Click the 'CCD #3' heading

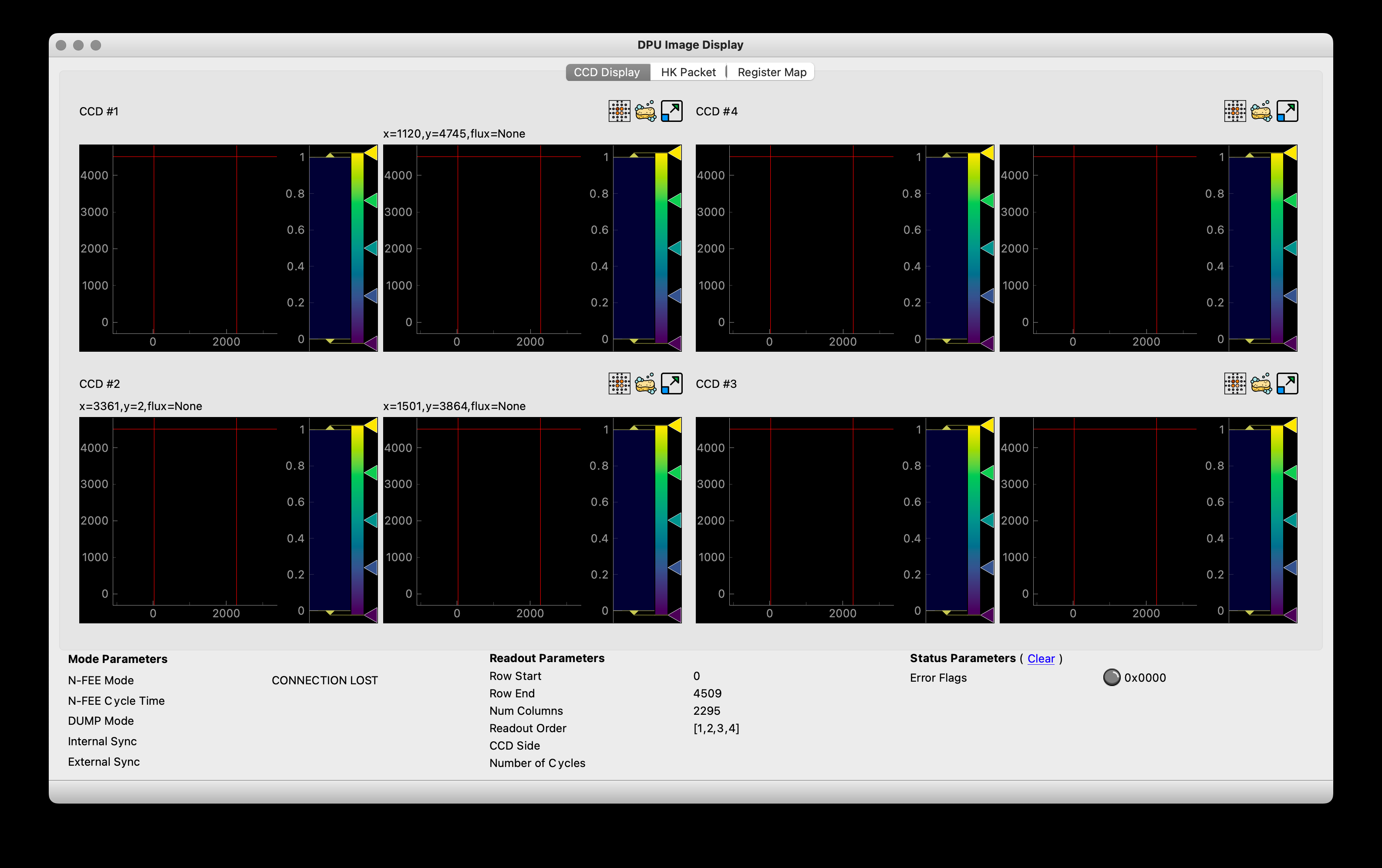[716, 384]
